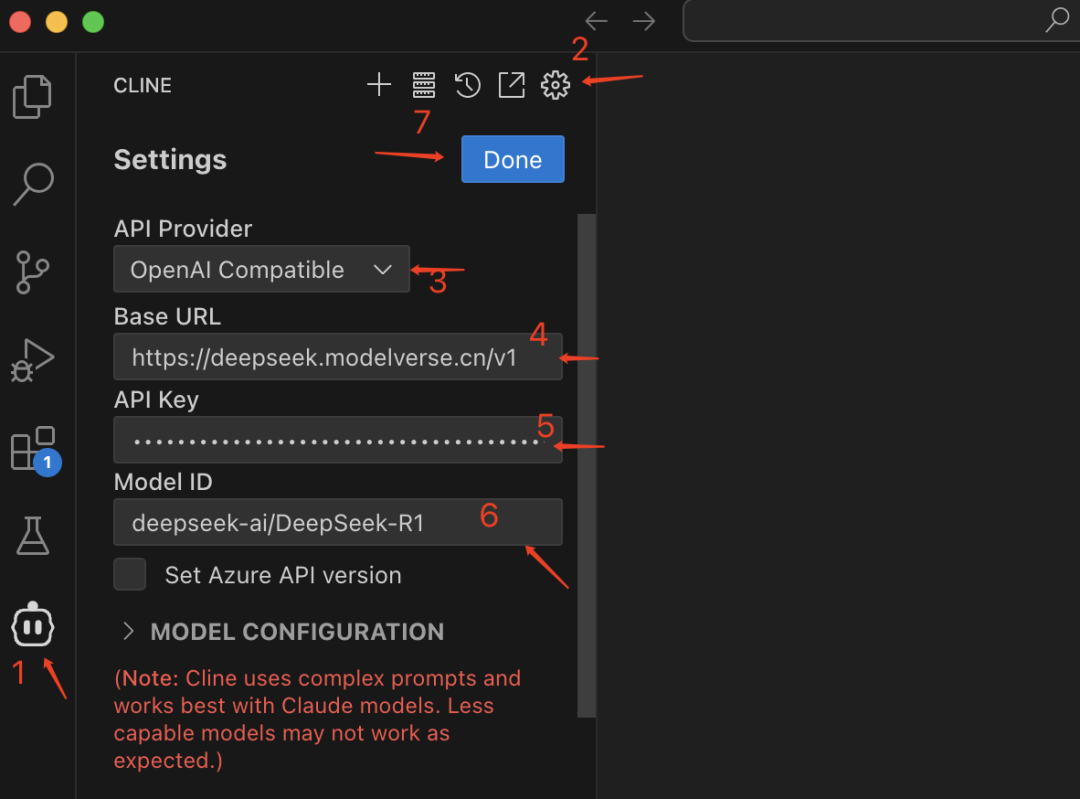Click the Base URL input field
The image size is (1080, 799).
coord(337,356)
